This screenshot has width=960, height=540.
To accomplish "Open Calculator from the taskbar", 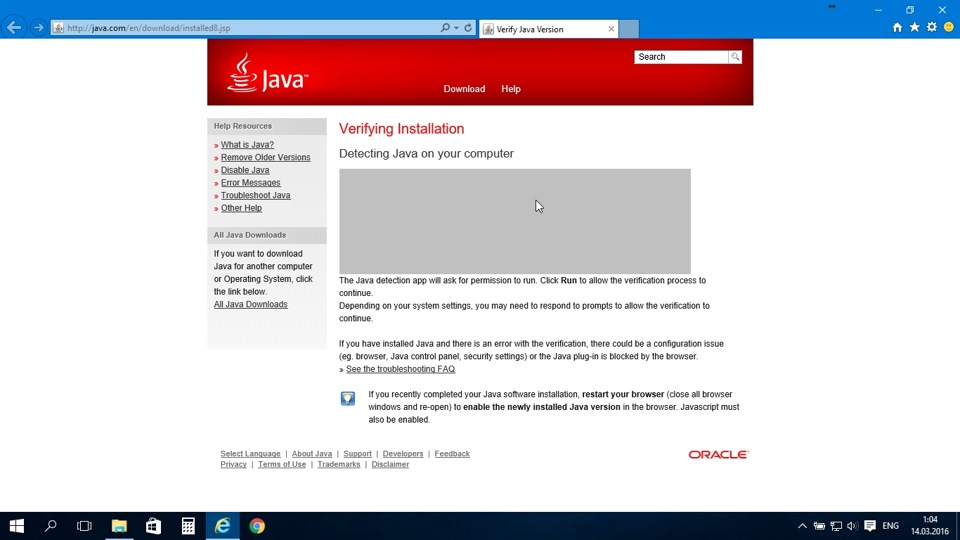I will point(188,526).
